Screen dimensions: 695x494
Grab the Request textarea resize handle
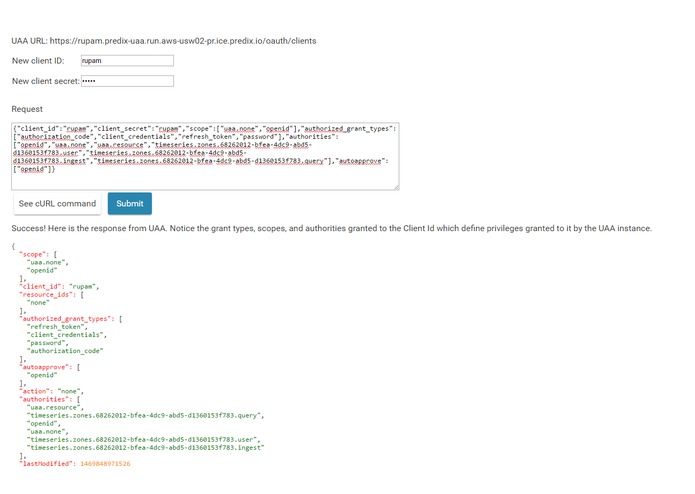point(397,187)
